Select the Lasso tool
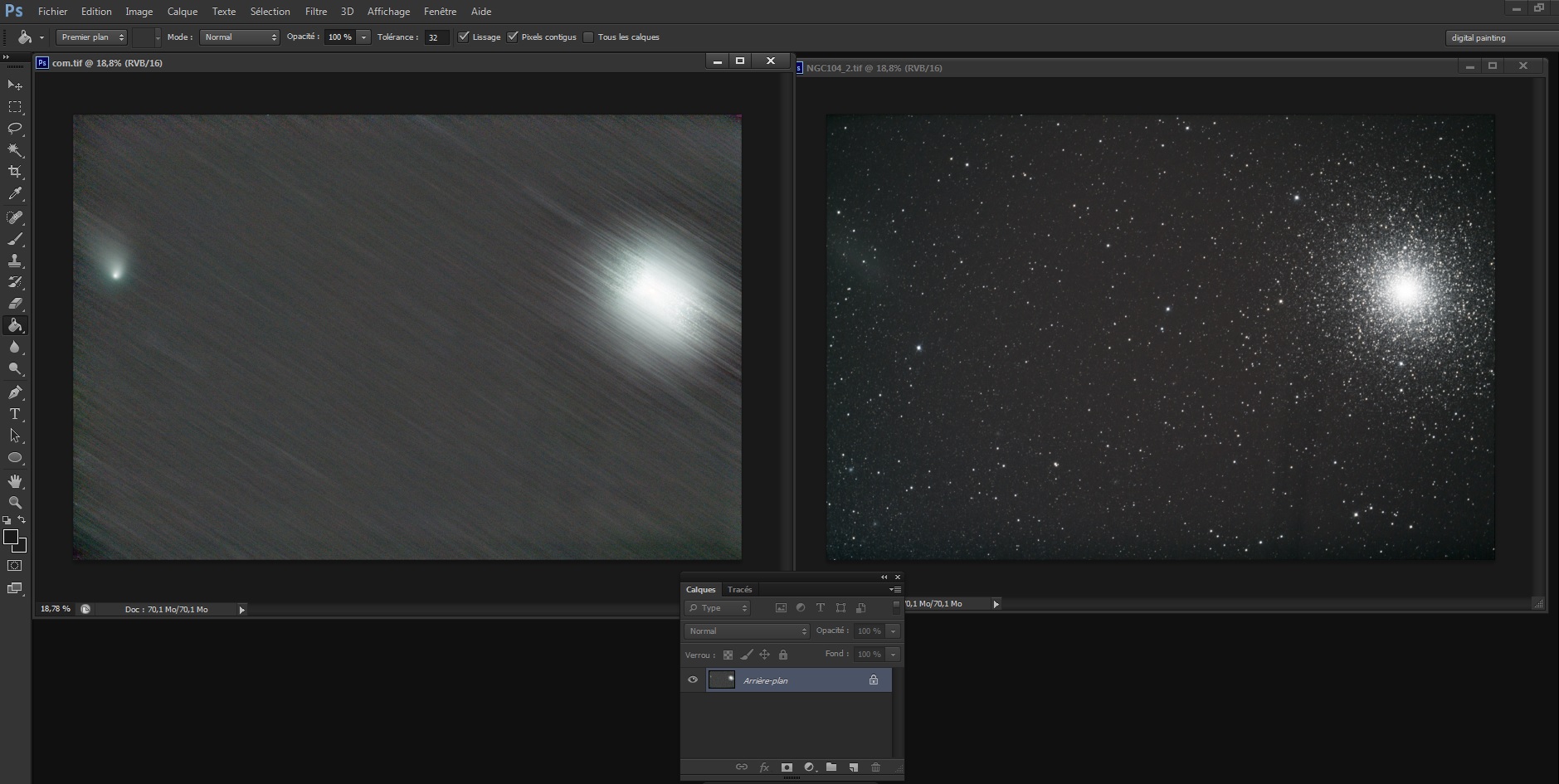Screen dimensions: 1559x784 (15, 129)
